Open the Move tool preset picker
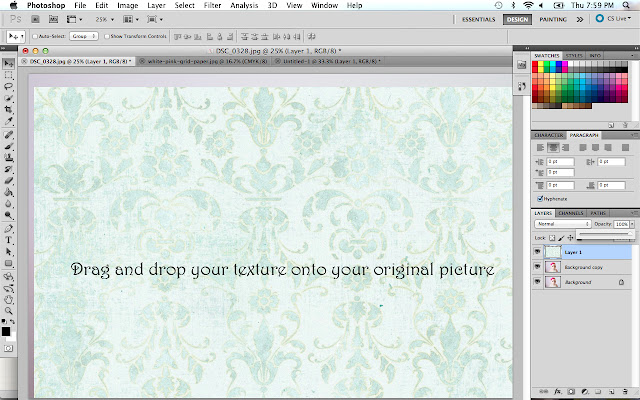This screenshot has height=400, width=640. coord(16,36)
